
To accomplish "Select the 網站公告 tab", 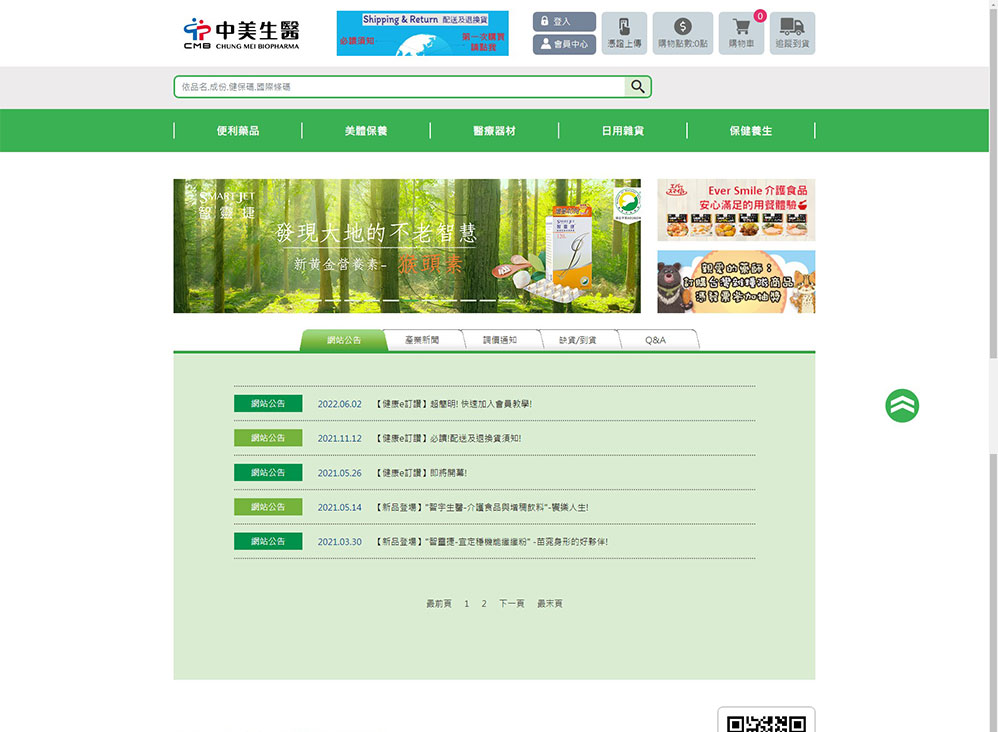I will 344,340.
